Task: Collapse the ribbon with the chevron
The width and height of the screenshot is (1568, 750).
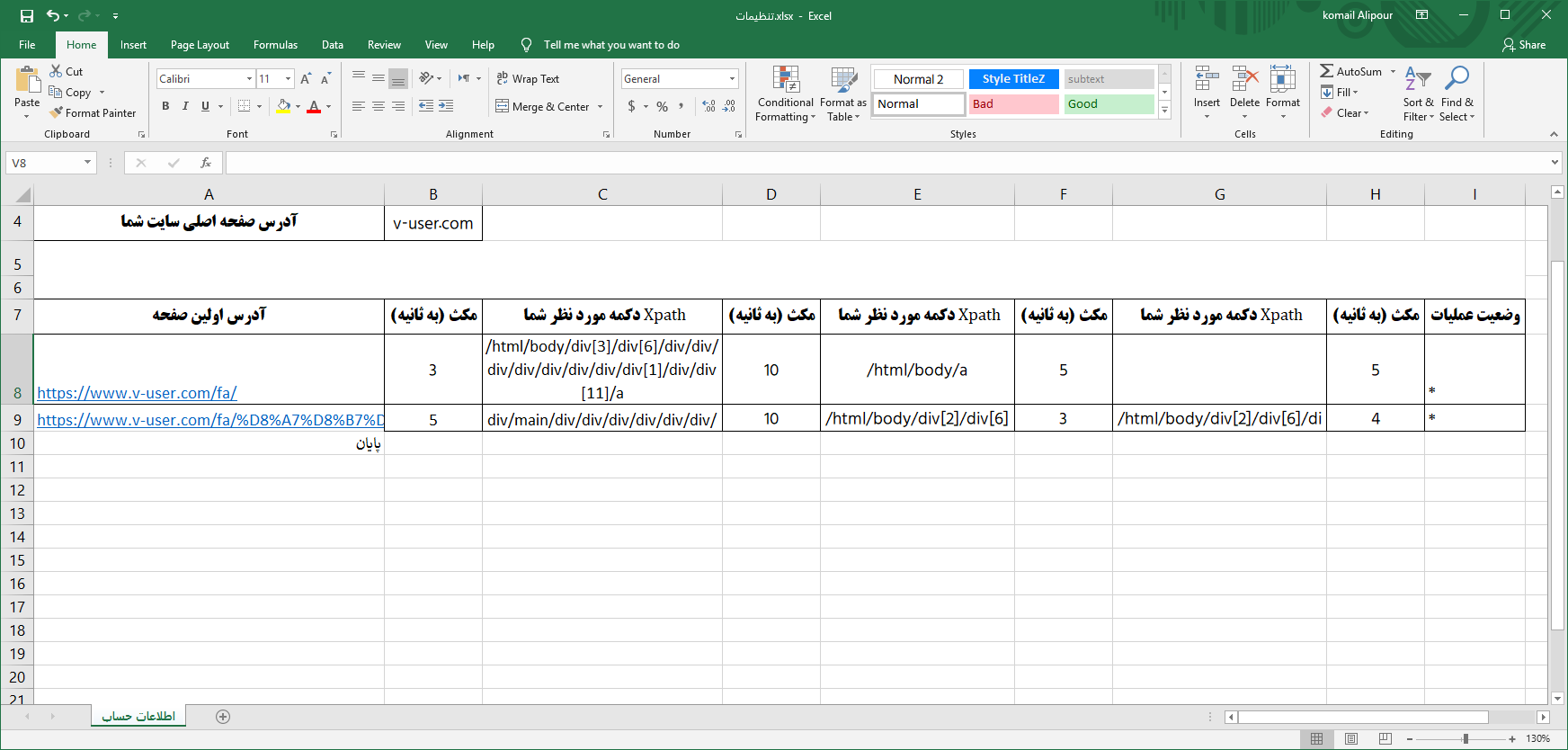Action: (1554, 134)
